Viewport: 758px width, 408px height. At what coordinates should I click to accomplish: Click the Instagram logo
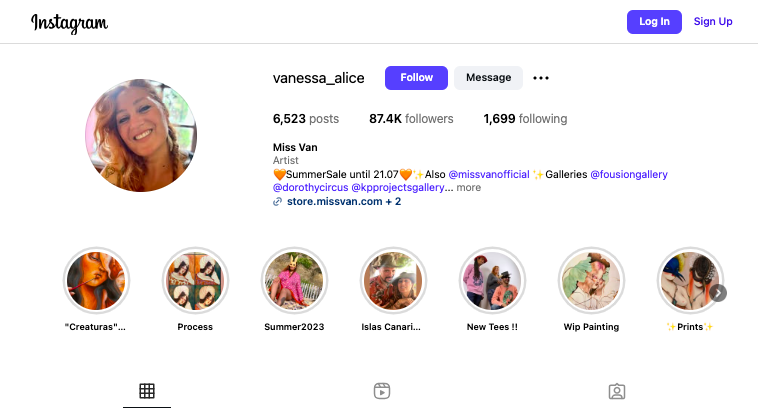click(x=70, y=23)
